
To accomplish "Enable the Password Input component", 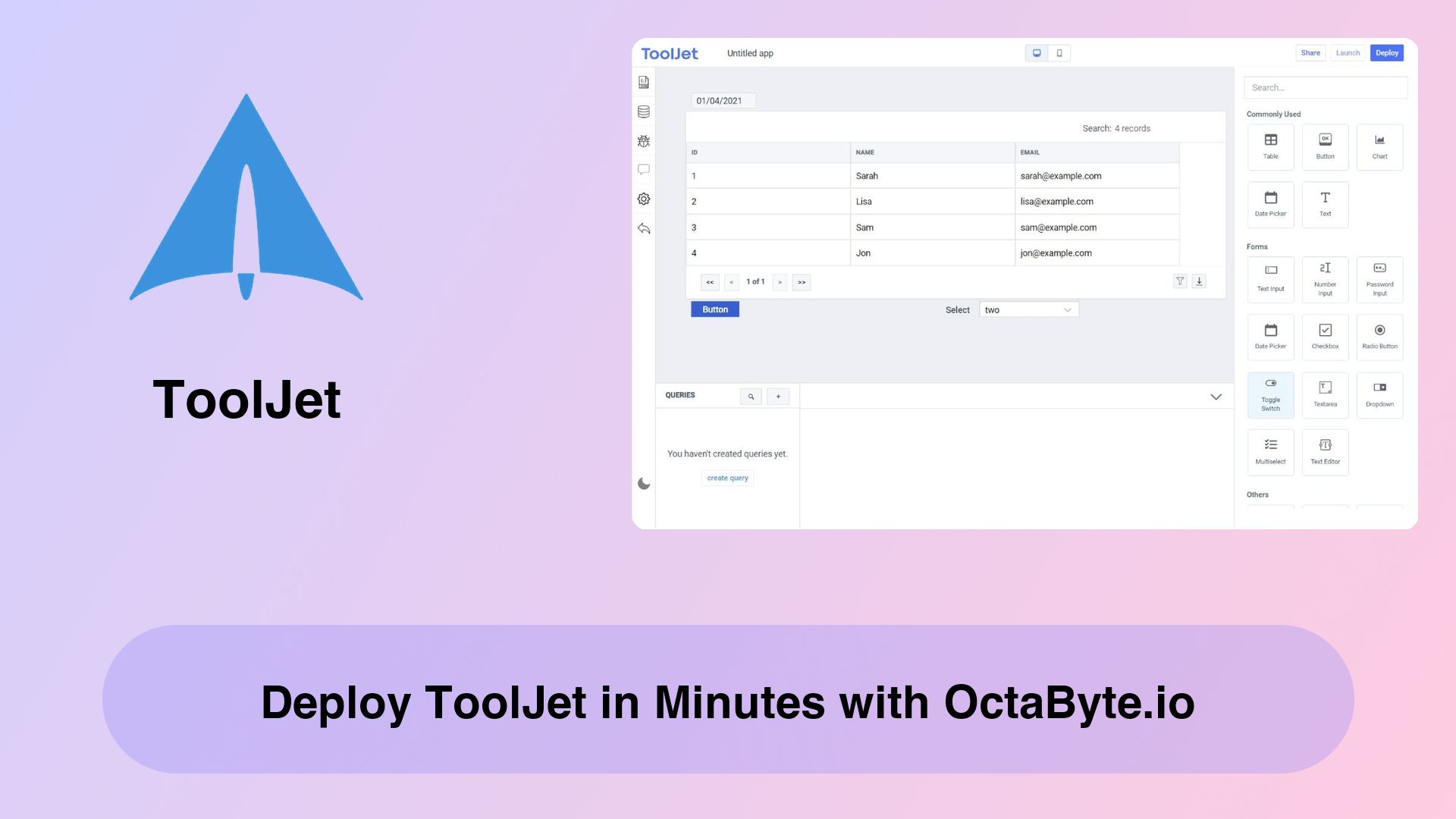I will (x=1380, y=279).
